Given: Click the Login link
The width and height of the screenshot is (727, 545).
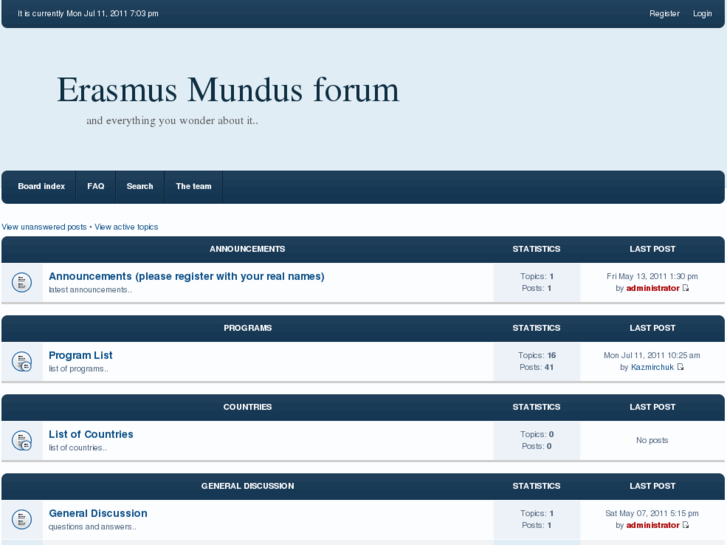Looking at the screenshot, I should coord(702,13).
